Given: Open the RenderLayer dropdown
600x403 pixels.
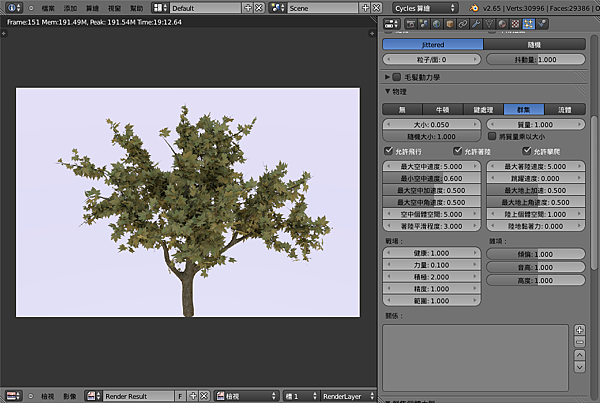Looking at the screenshot, I should 348,396.
